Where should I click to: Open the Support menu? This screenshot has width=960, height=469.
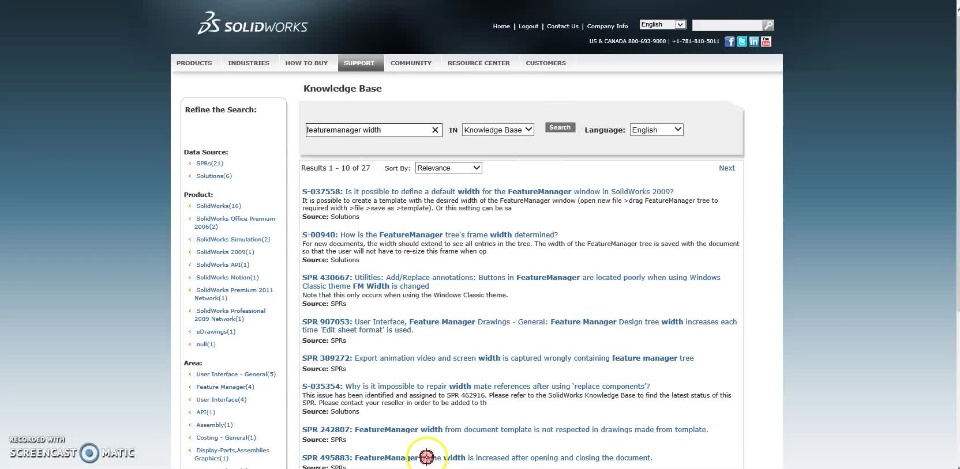[359, 63]
